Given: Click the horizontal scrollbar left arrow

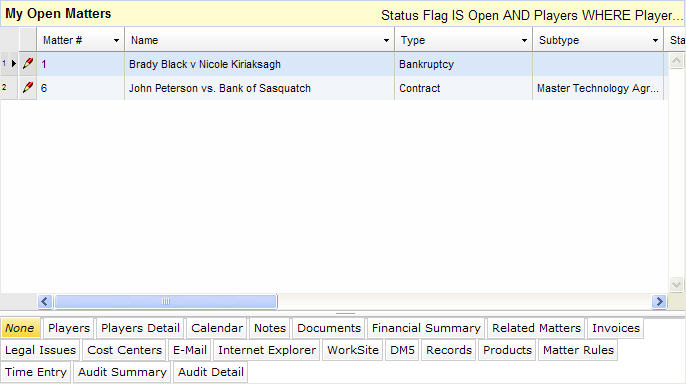Looking at the screenshot, I should tap(45, 301).
